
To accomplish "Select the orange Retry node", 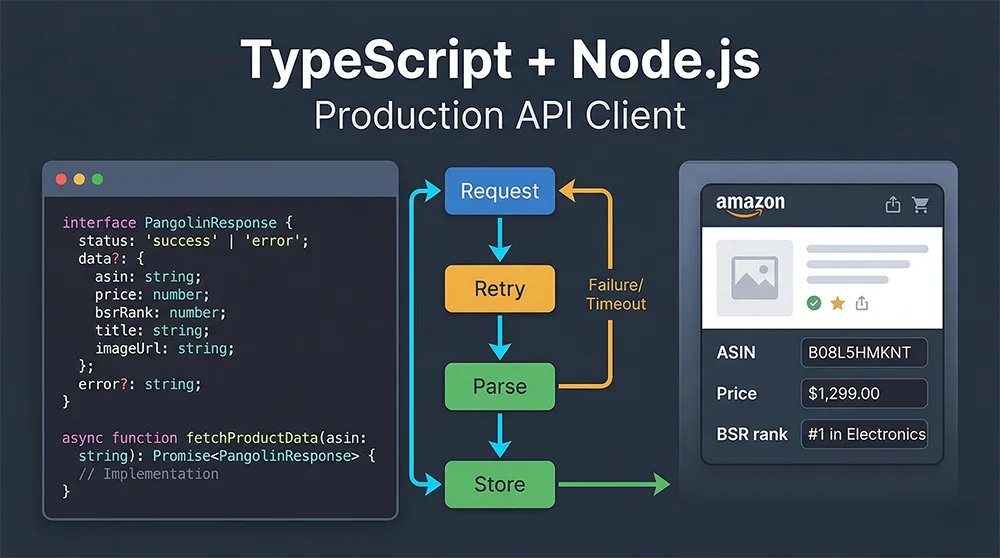I will pos(499,289).
